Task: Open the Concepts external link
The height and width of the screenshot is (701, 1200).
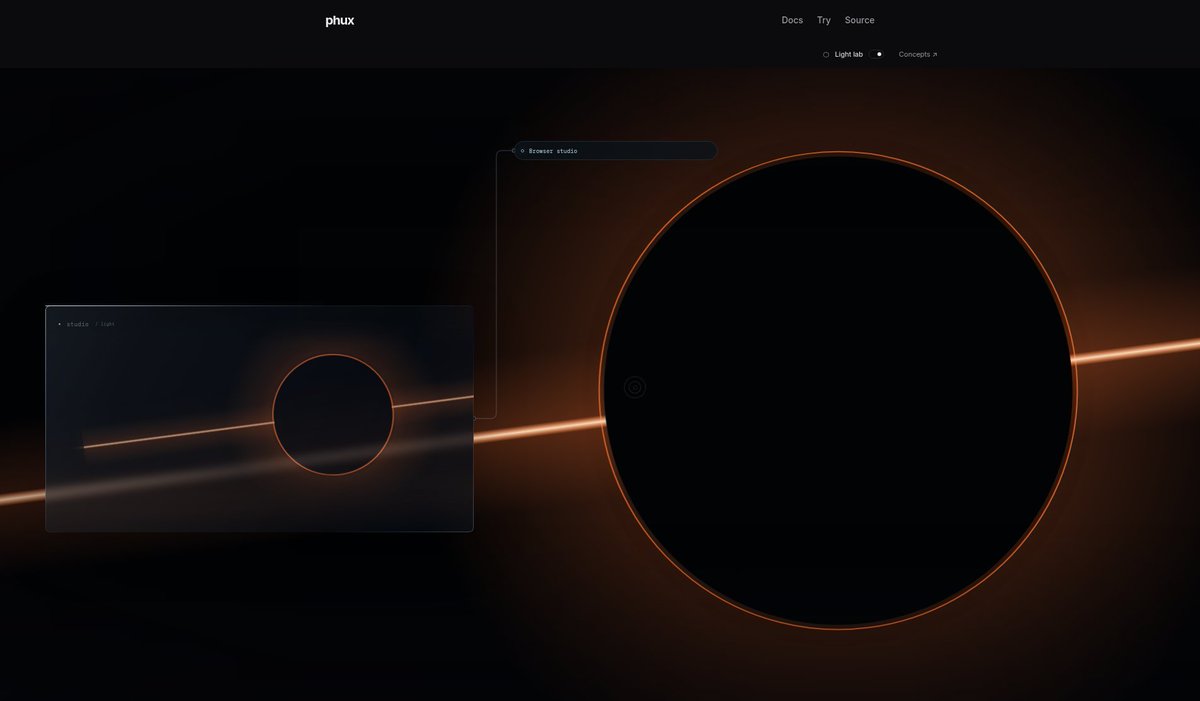Action: 918,54
